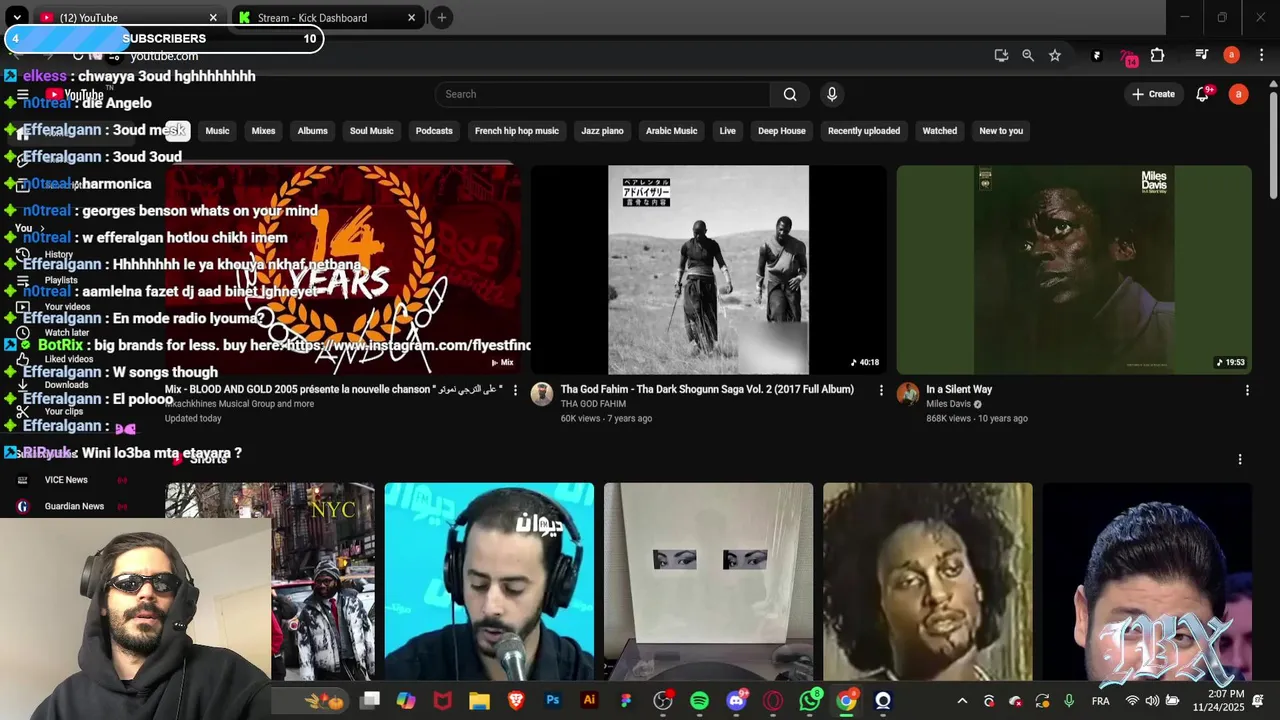Open Shorts section three-dot menu

click(1240, 459)
